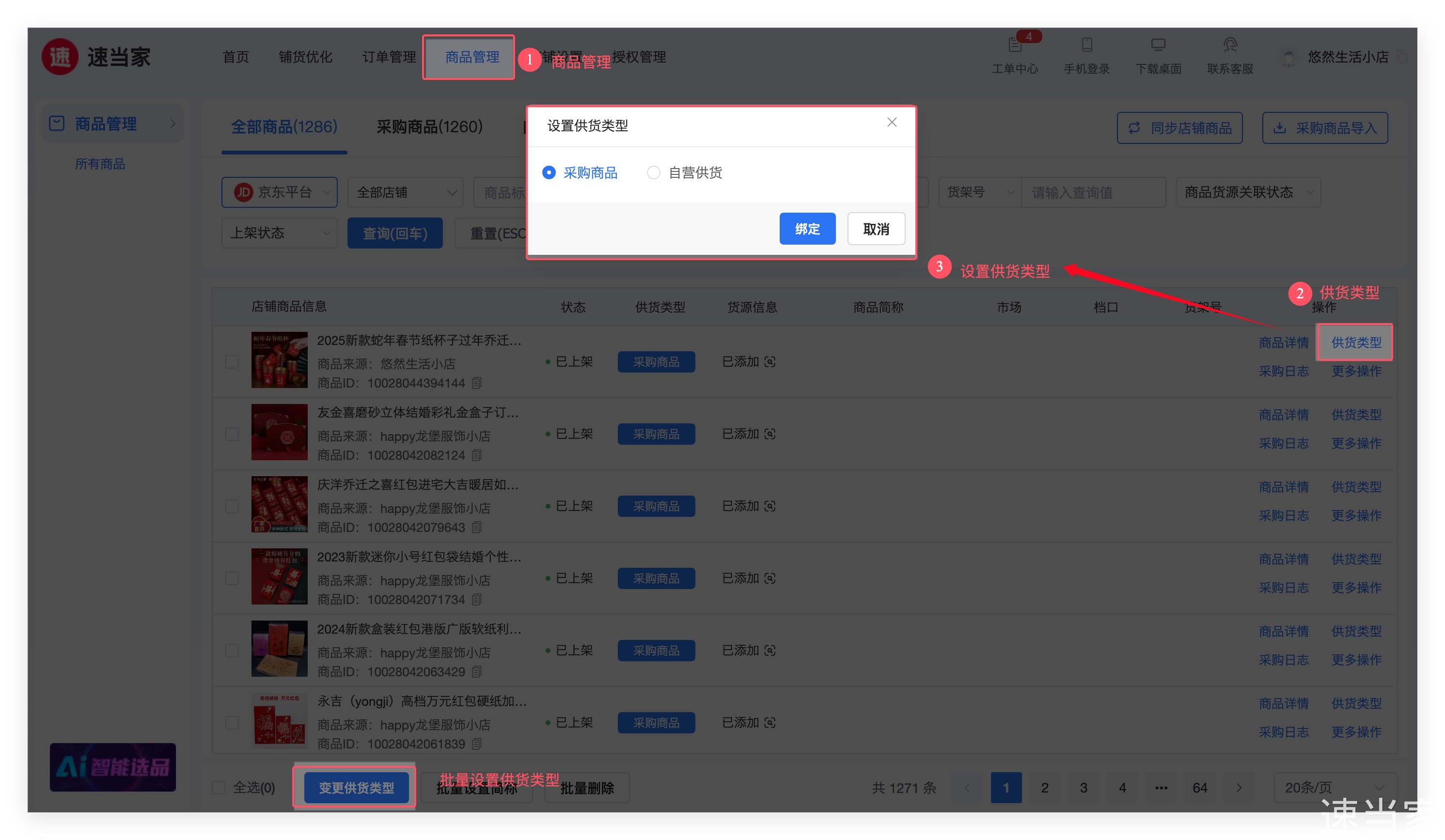
Task: Click the 取消 button in dialog
Action: (876, 229)
